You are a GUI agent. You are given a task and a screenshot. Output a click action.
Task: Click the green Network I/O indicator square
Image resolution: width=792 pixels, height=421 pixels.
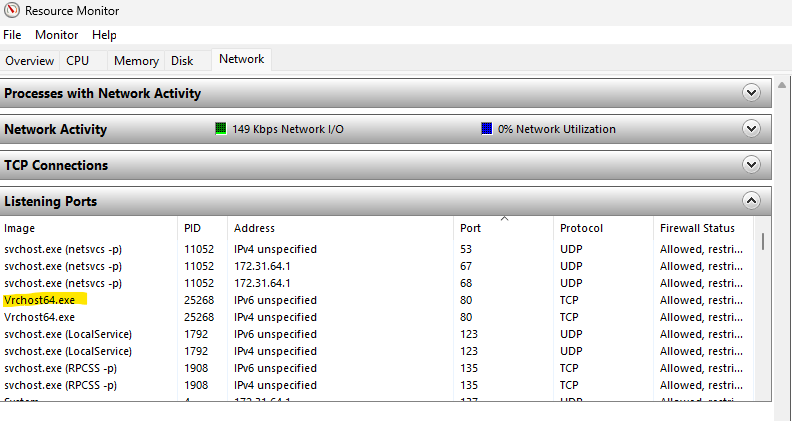pos(222,129)
